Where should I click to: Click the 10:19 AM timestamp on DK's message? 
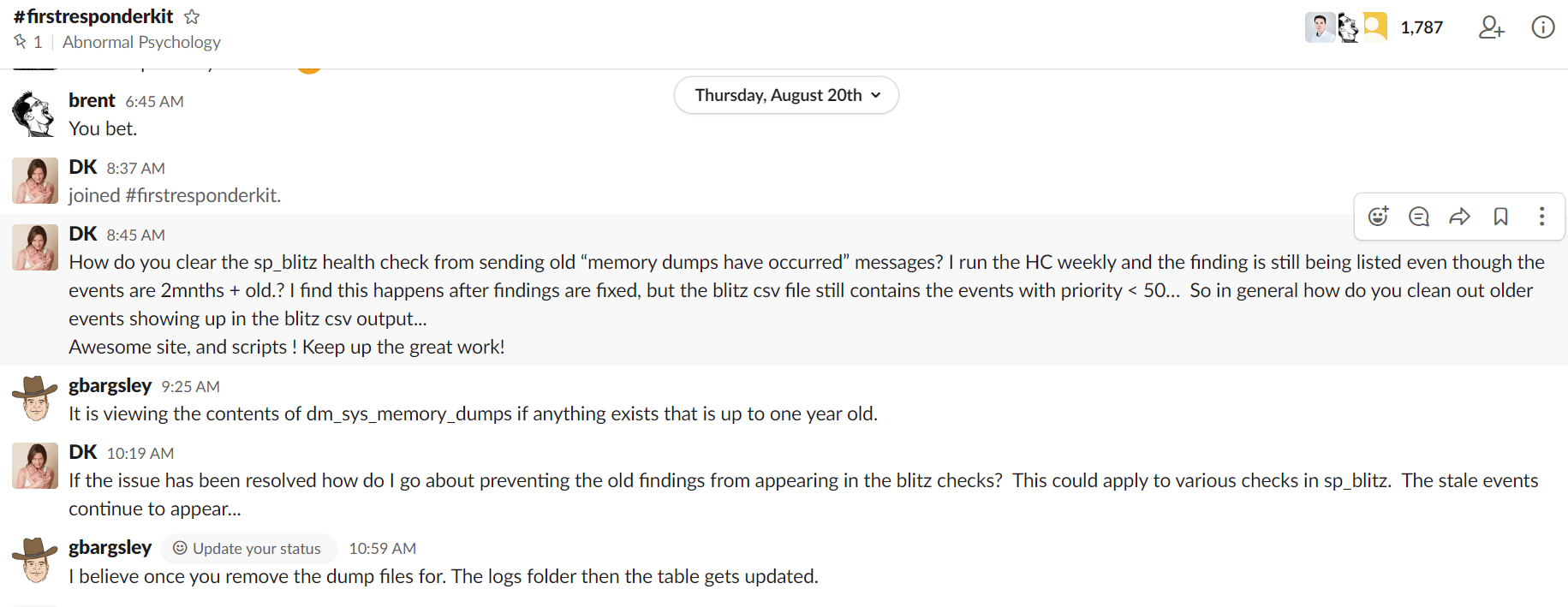point(140,453)
